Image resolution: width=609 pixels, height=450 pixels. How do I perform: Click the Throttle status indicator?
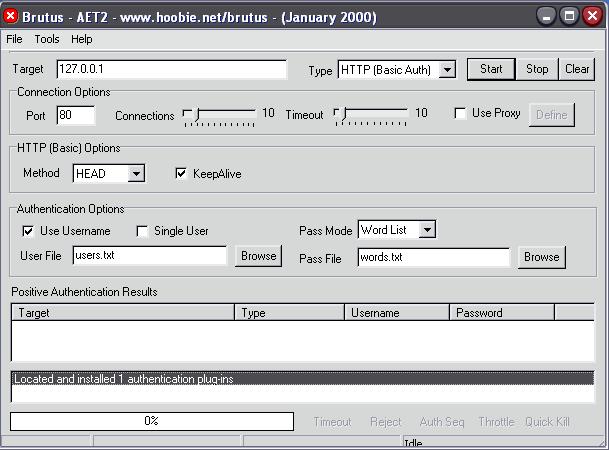[496, 422]
